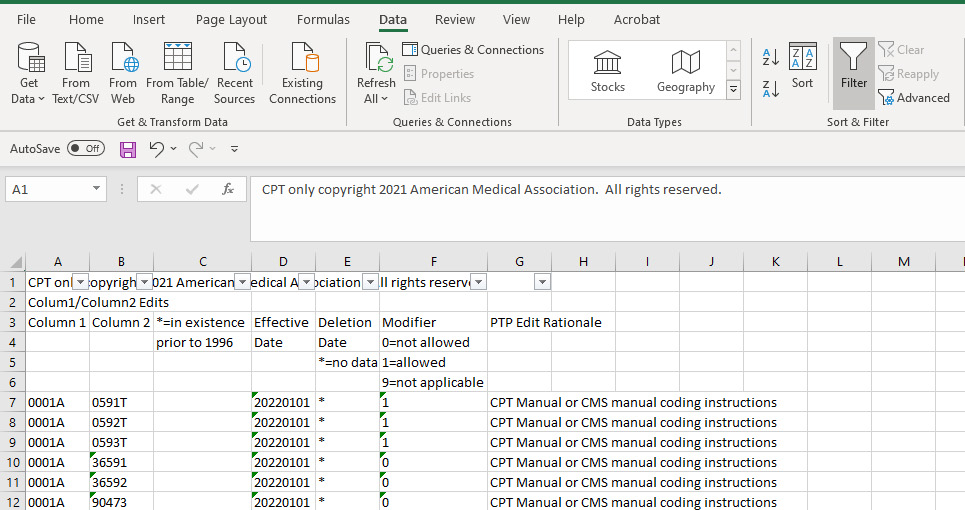Click the Sort A to Z icon
Viewport: 965px width, 510px height.
[x=771, y=57]
